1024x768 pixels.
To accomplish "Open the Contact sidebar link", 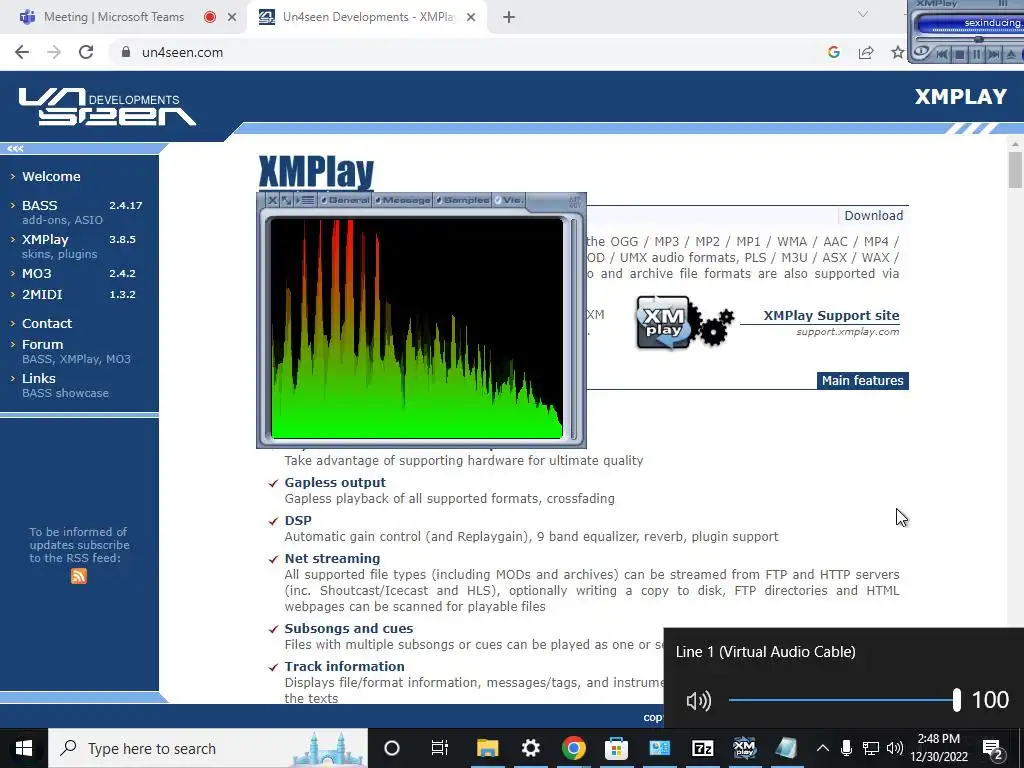I will point(47,323).
